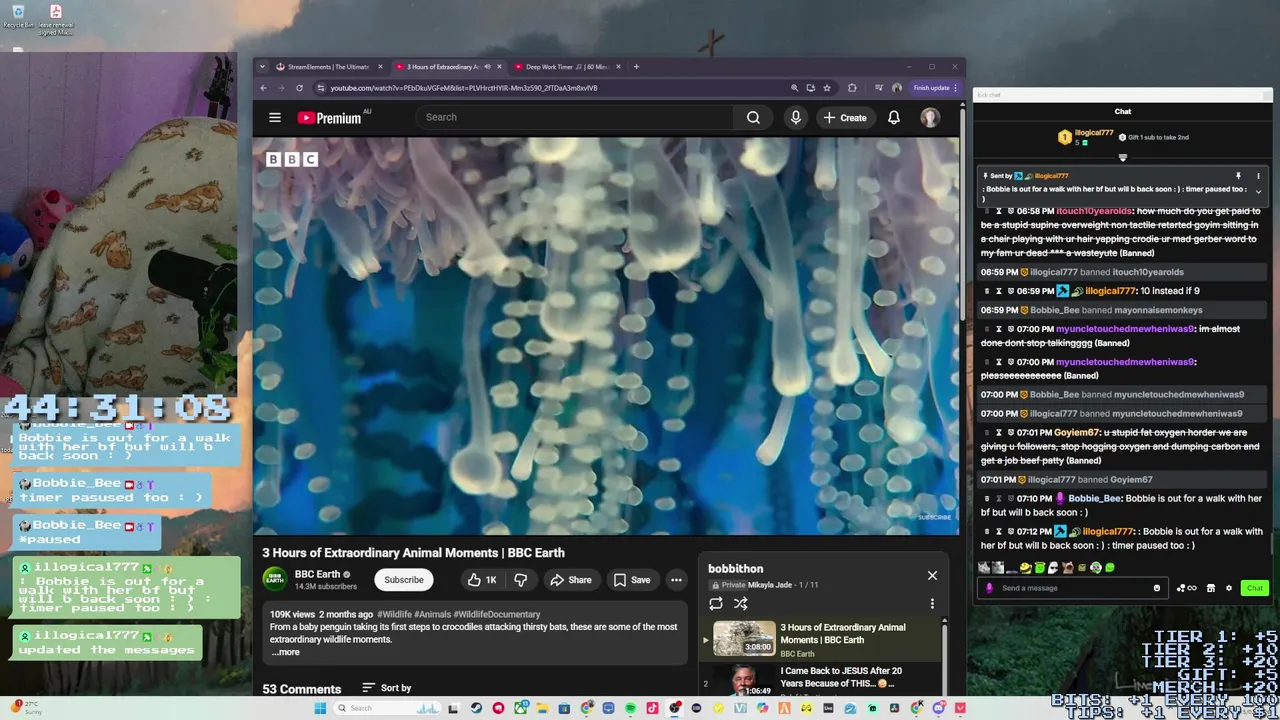Open chat identity purple badge icon
Viewport: 1280px width, 720px height.
(x=989, y=588)
